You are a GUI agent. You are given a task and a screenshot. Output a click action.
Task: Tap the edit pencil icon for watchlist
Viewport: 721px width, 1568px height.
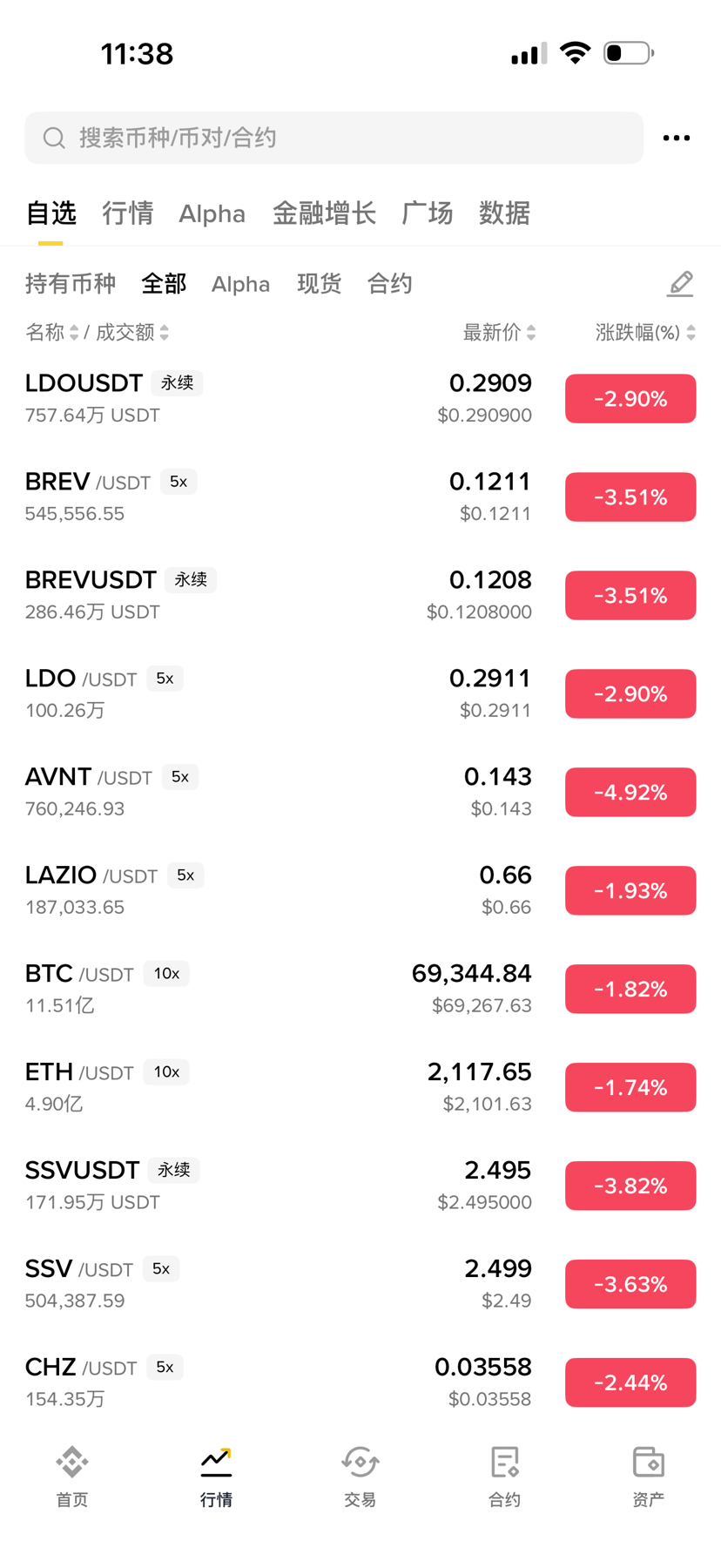tap(680, 284)
